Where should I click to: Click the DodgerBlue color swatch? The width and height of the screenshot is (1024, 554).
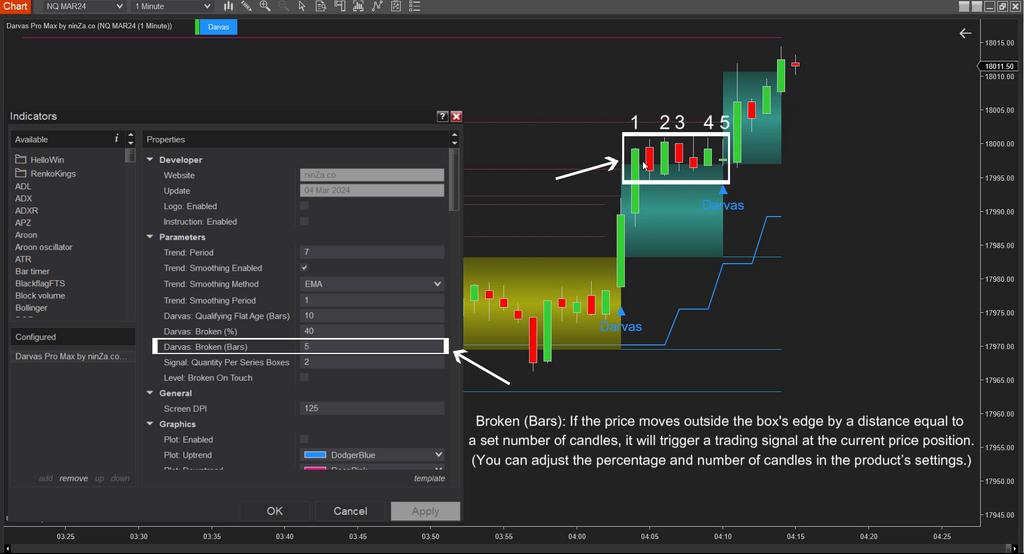pos(315,455)
